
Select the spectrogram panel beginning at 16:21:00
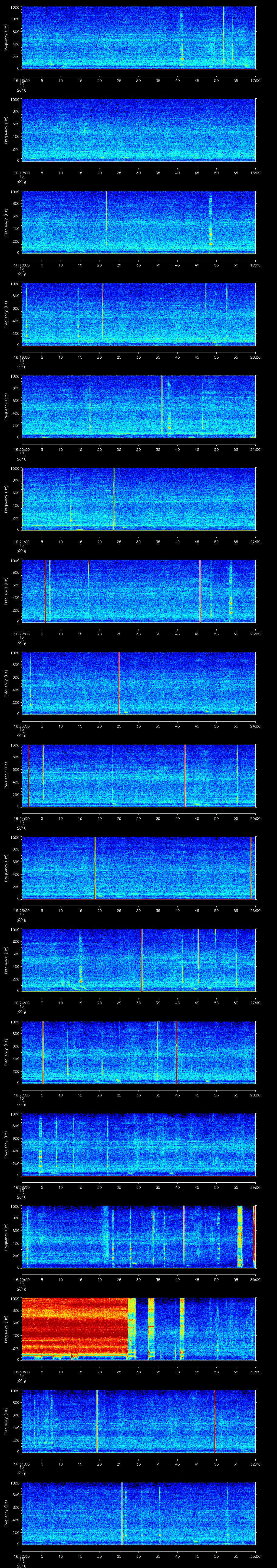click(x=138, y=499)
